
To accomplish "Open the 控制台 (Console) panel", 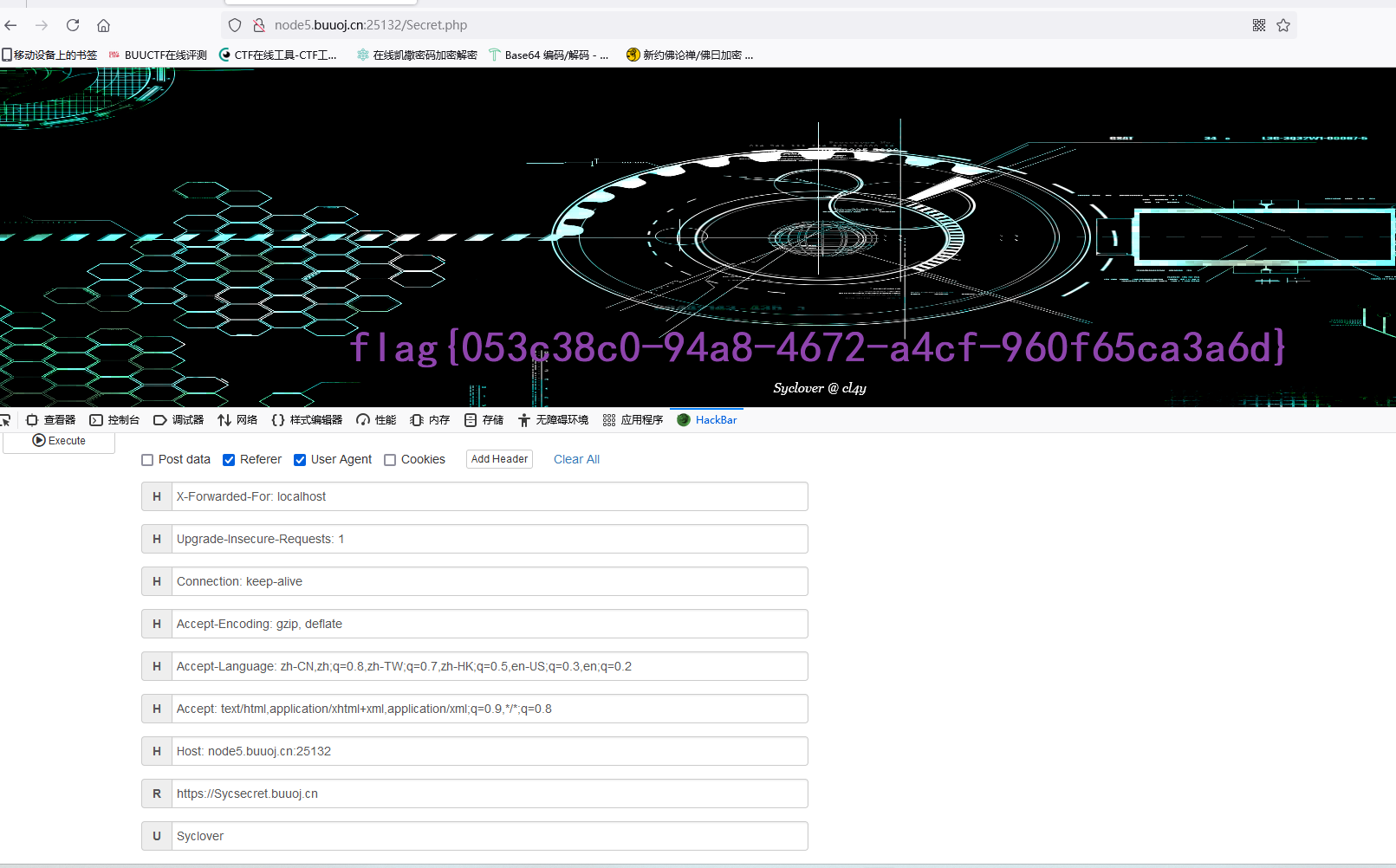I will tap(114, 419).
